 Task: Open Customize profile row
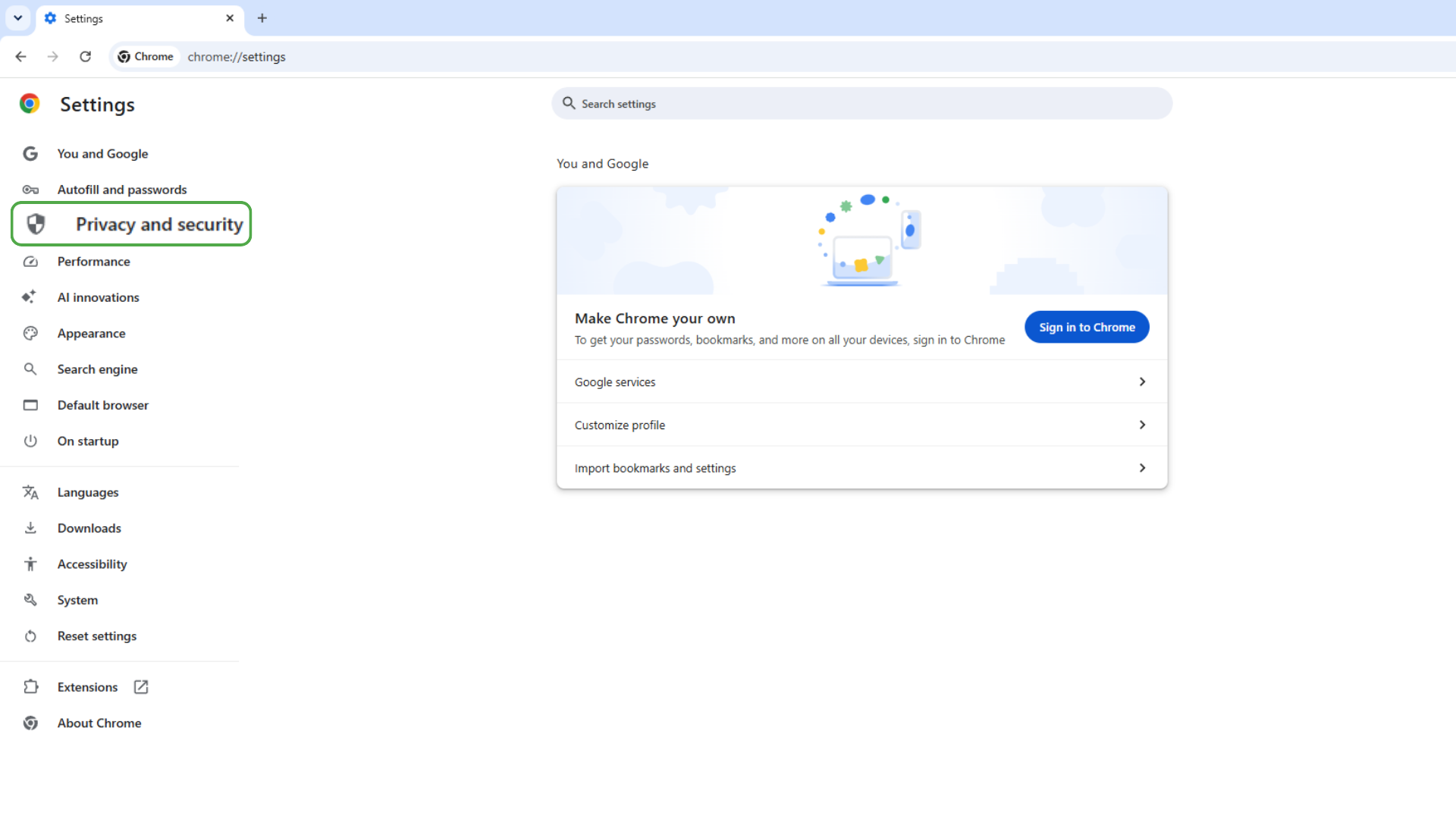pos(861,425)
